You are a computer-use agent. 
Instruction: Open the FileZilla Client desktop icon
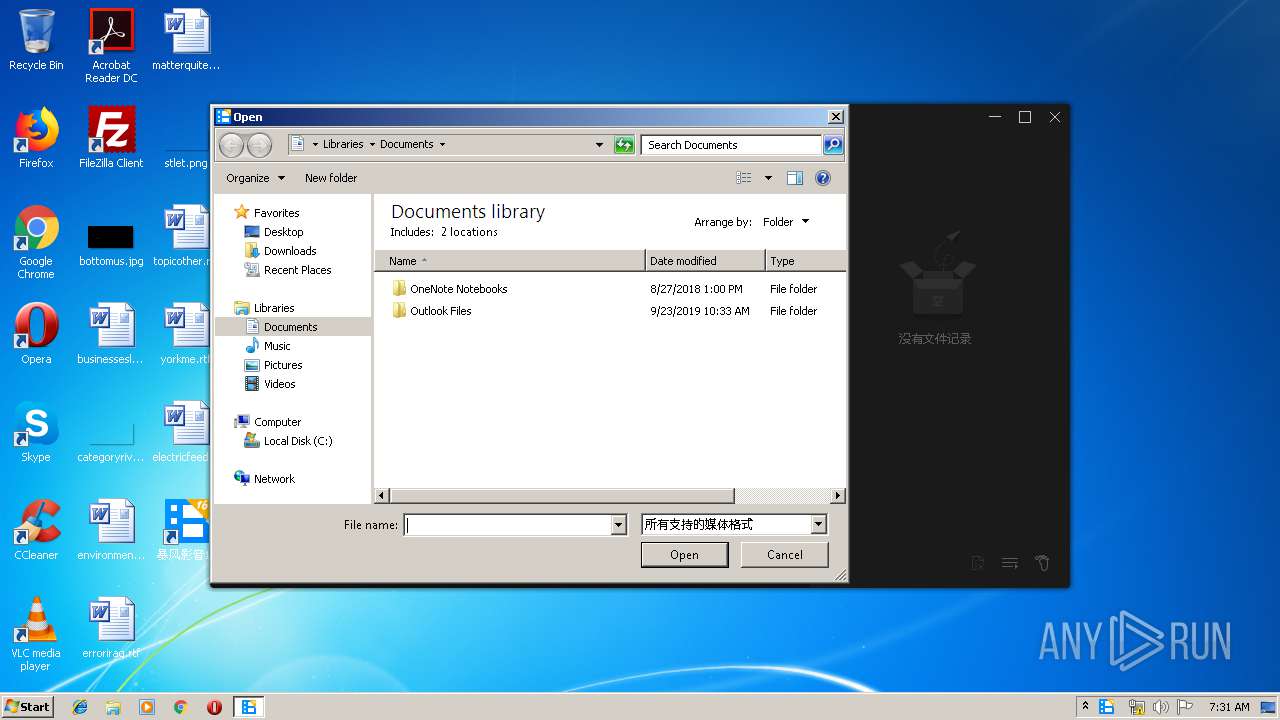pyautogui.click(x=111, y=138)
